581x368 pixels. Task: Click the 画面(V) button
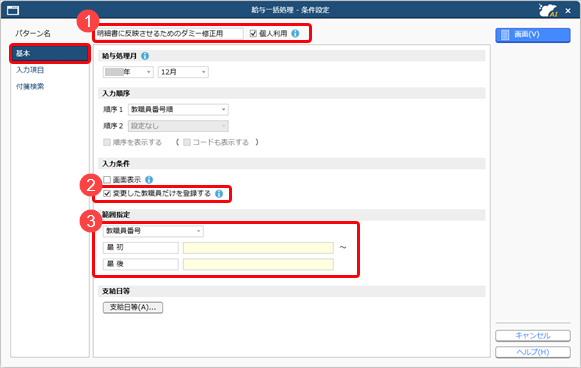533,35
